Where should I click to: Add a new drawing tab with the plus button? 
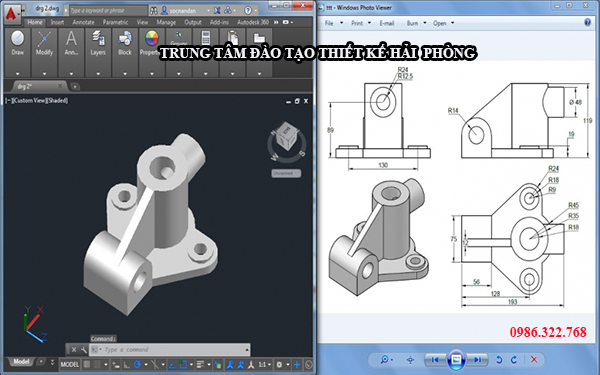click(75, 86)
